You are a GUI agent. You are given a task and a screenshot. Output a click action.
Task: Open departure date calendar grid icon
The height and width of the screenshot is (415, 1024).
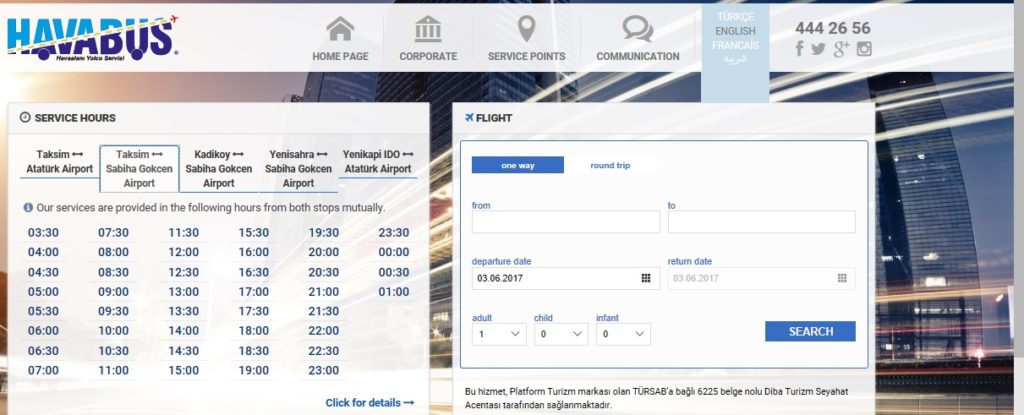pos(646,278)
